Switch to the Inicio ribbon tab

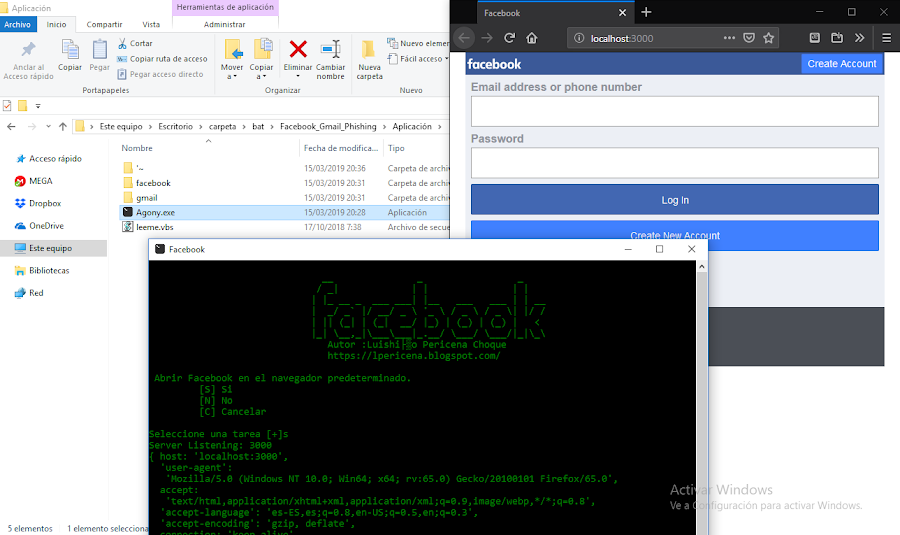(56, 24)
